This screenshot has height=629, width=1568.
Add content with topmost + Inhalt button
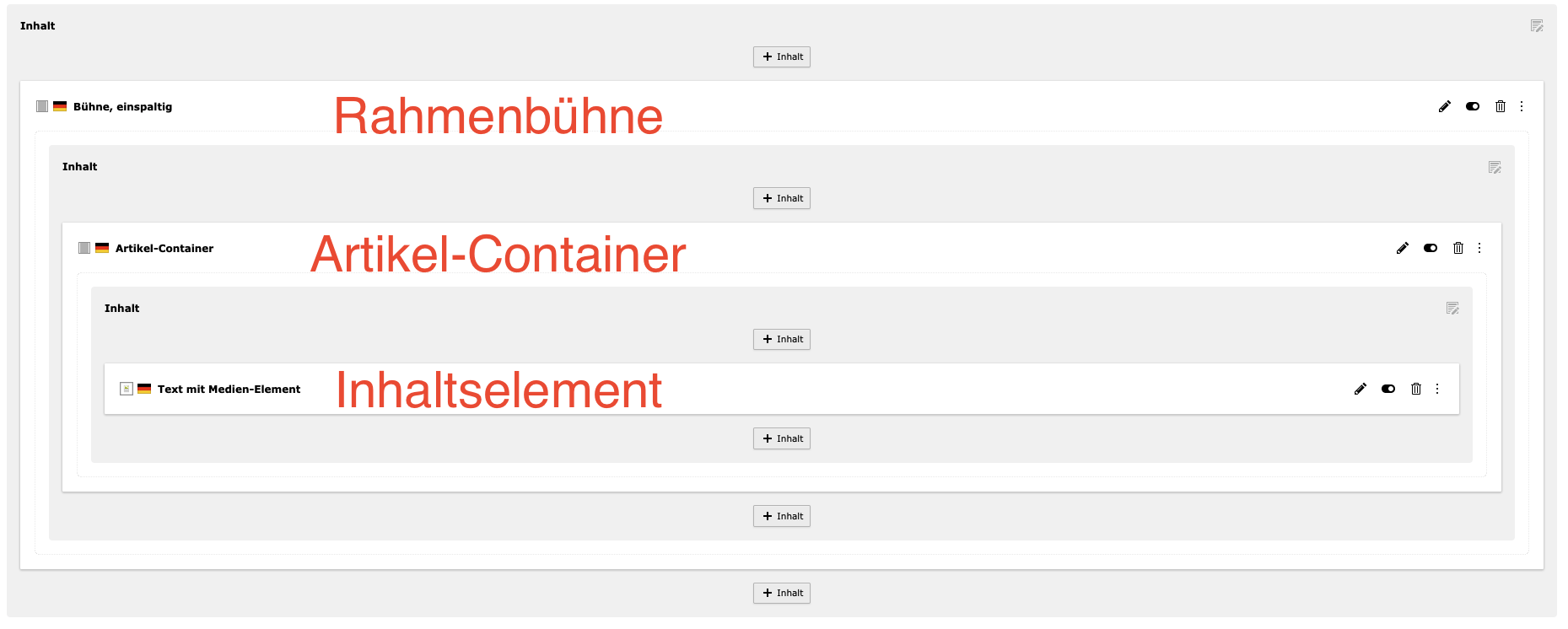point(782,56)
